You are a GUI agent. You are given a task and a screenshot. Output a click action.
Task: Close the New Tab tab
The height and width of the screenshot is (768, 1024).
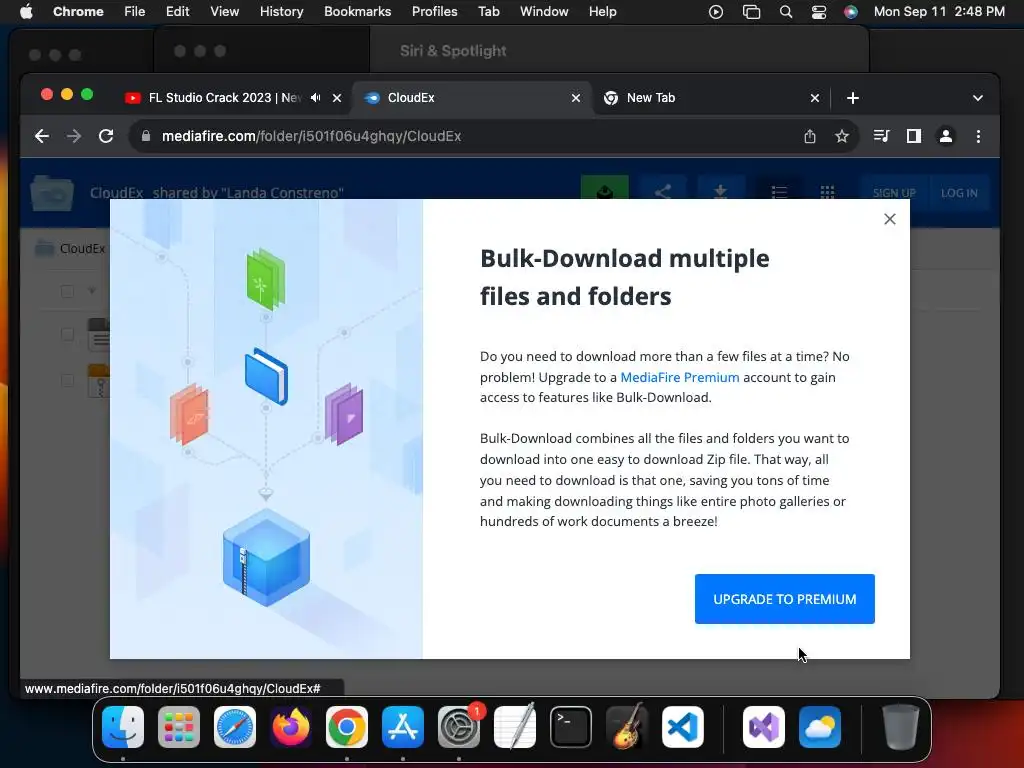(814, 98)
